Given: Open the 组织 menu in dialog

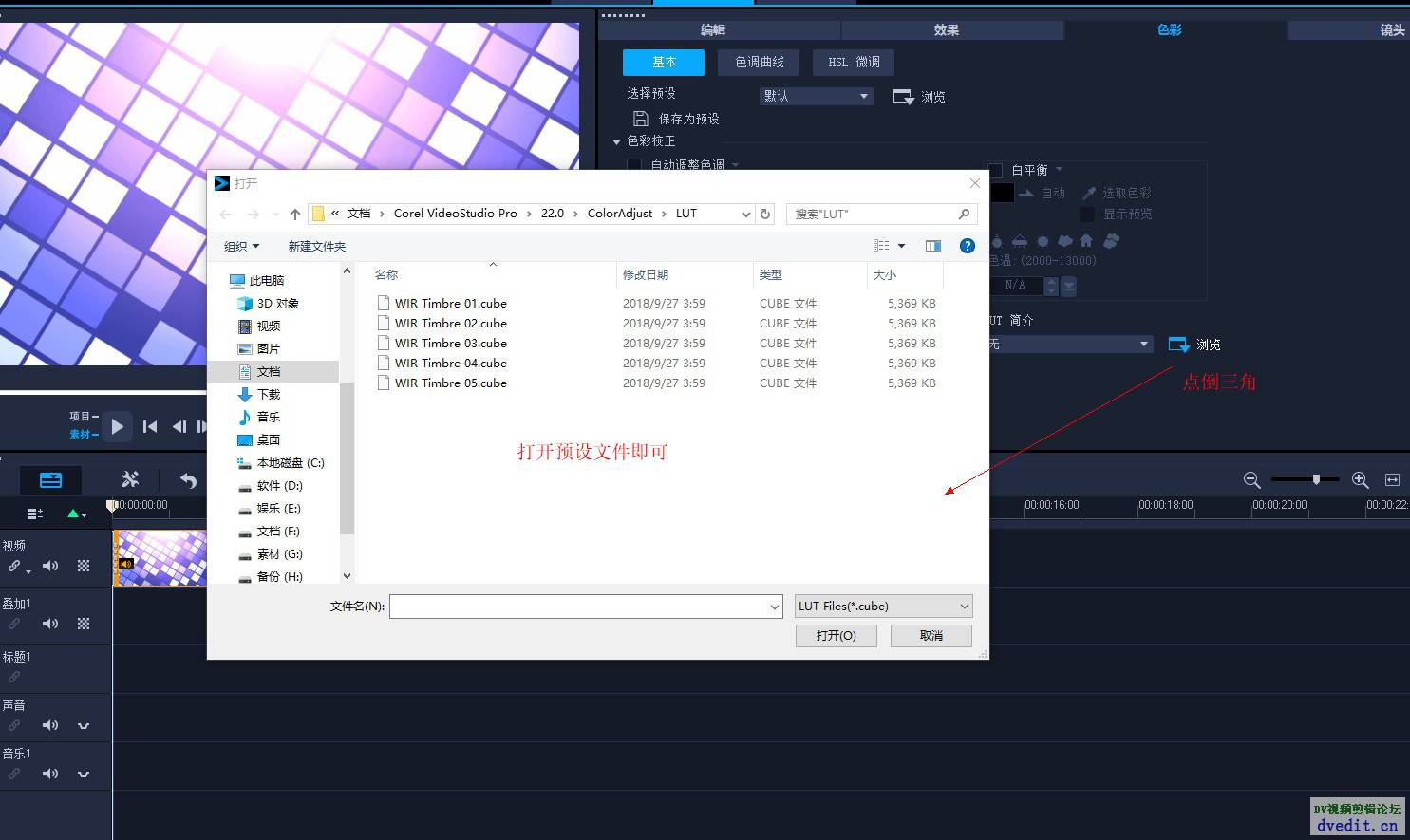Looking at the screenshot, I should point(241,246).
